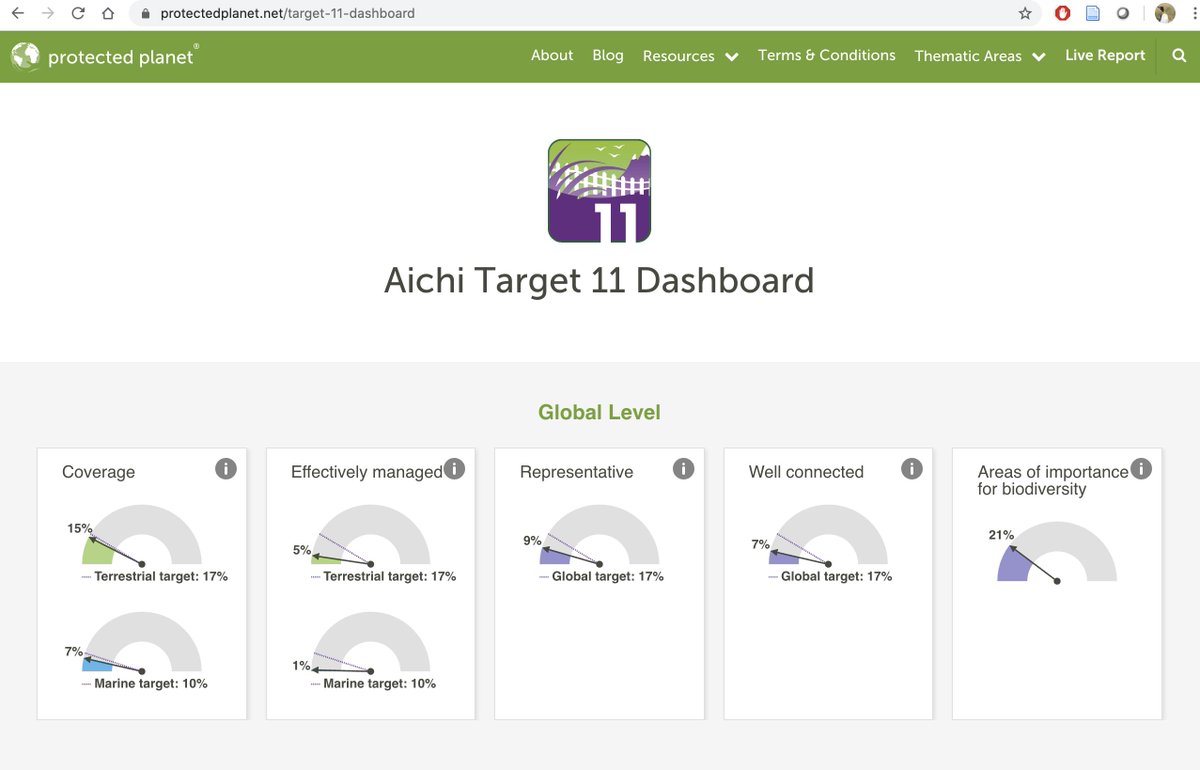
Task: Click the Coverage marine 7% gauge
Action: pos(142,642)
